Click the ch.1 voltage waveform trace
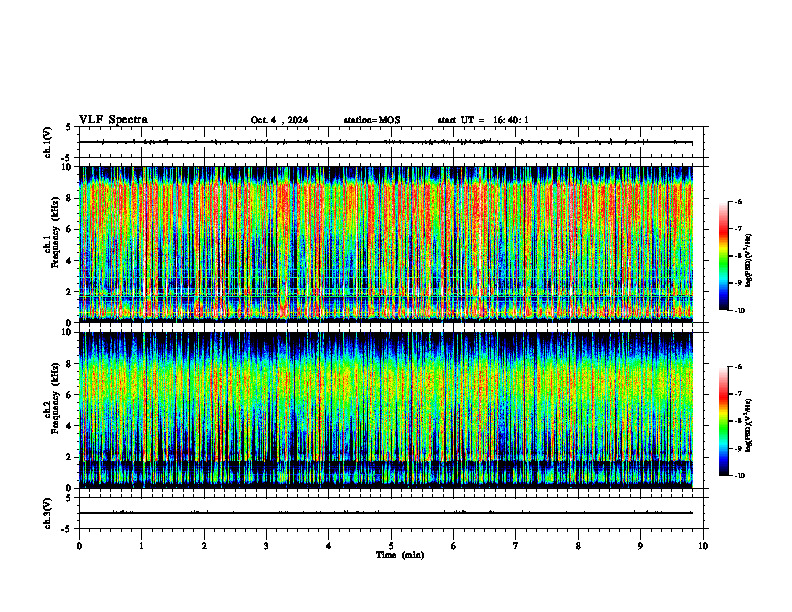The image size is (792, 612). point(385,142)
